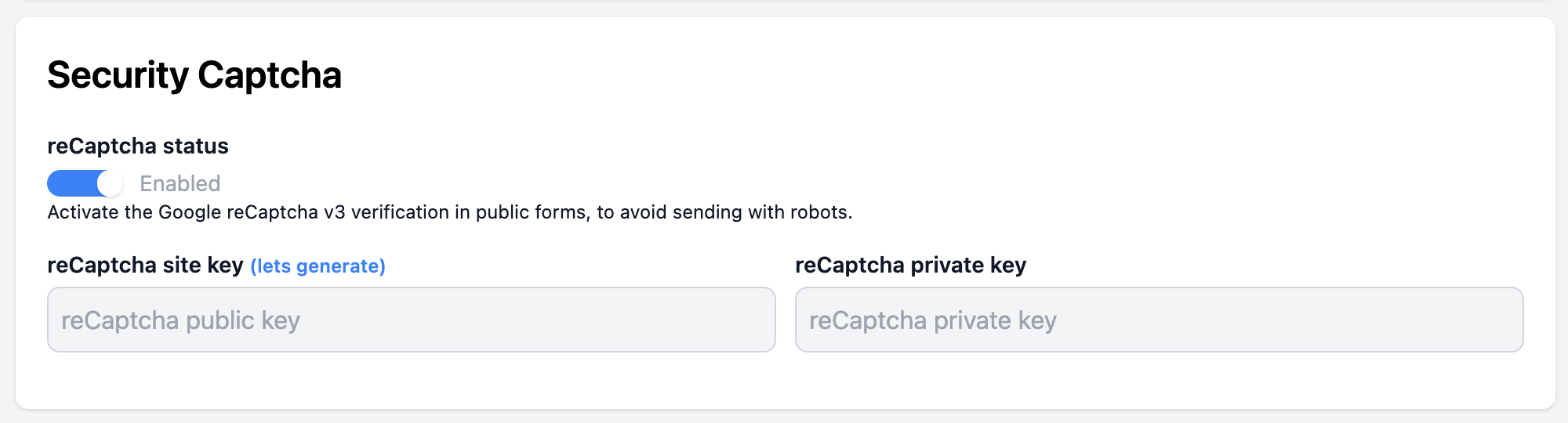Click the "reCaptcha status" label

coord(138,146)
